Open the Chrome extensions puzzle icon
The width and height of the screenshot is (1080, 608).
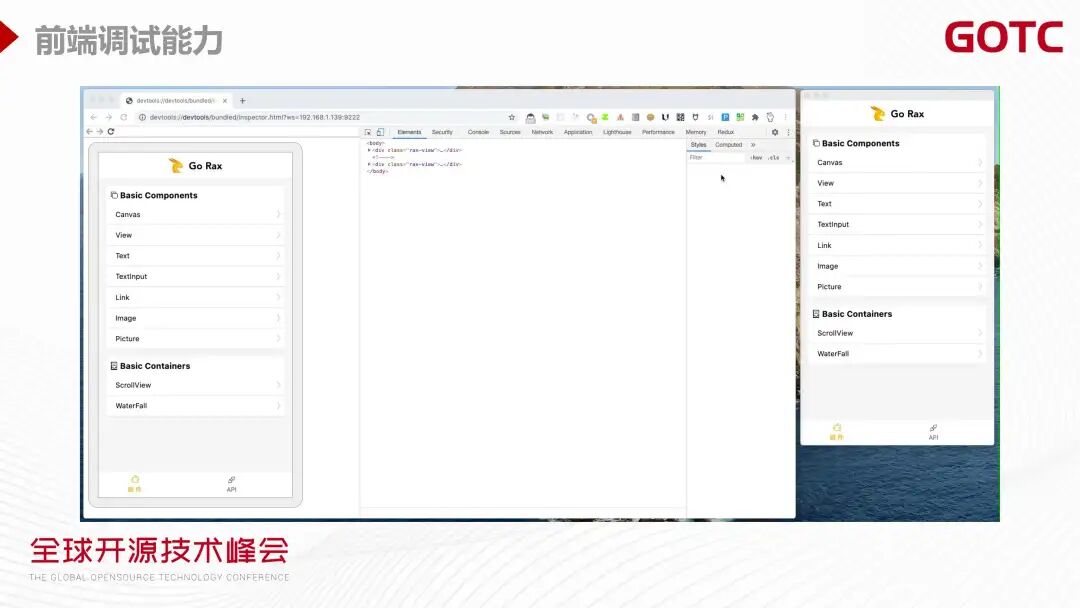755,117
